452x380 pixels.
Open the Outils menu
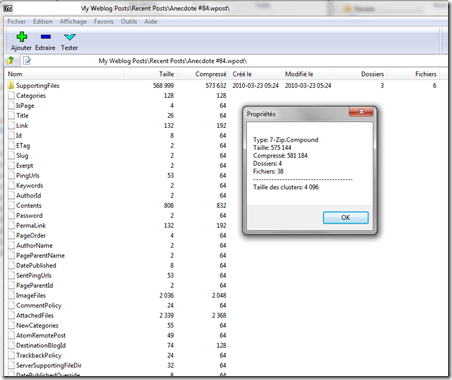[129, 21]
